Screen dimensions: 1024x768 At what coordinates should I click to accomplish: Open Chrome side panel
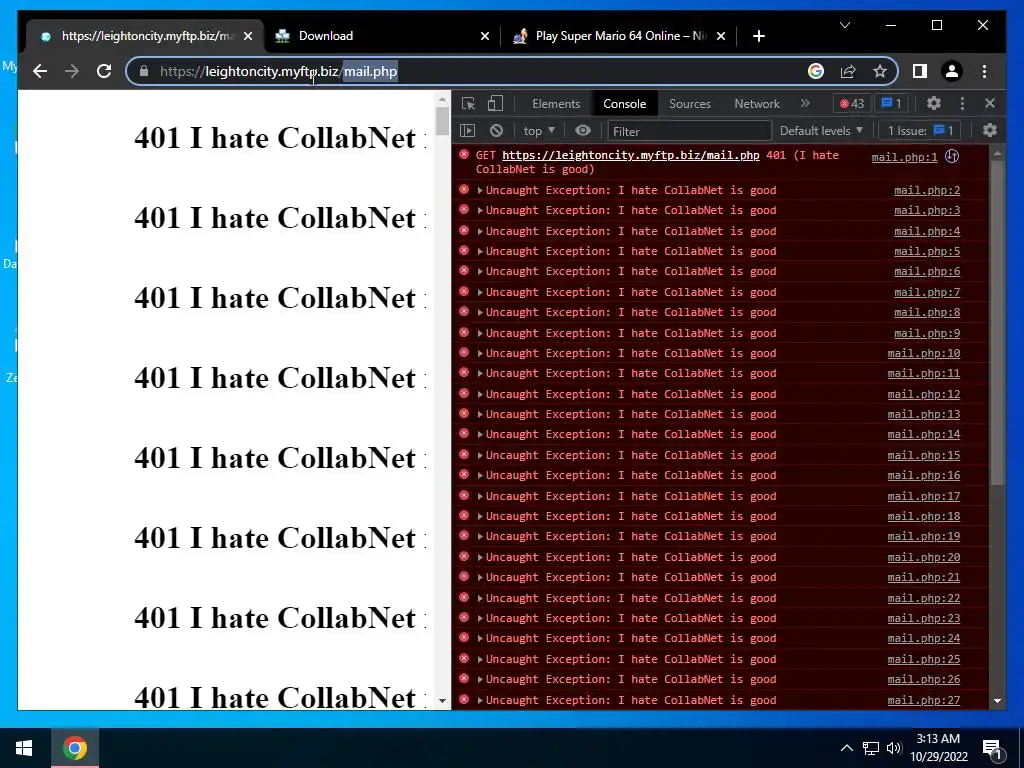[x=920, y=71]
